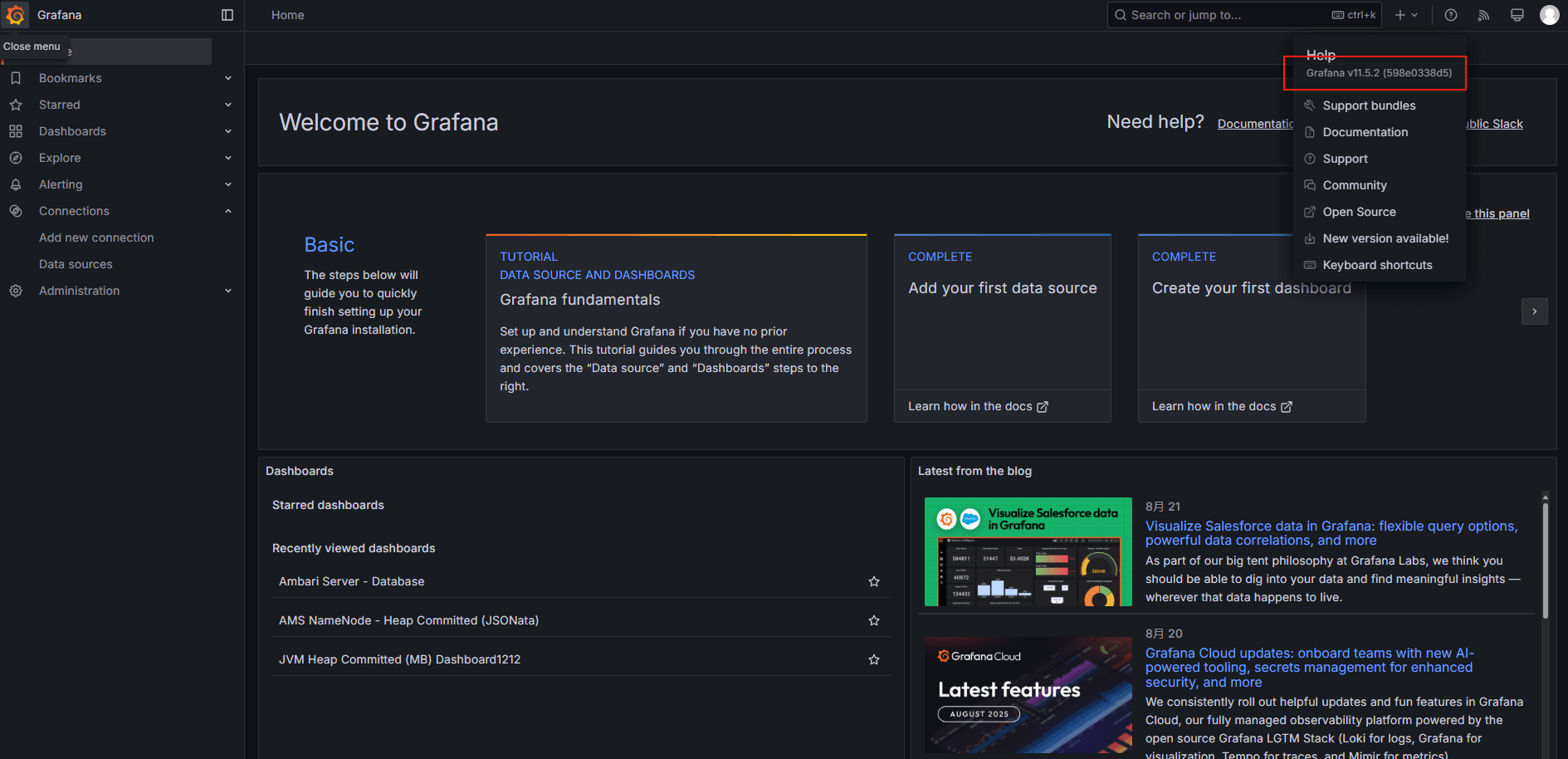Click the Connections icon in the sidebar
Screen dimensions: 1568x759
pos(16,211)
